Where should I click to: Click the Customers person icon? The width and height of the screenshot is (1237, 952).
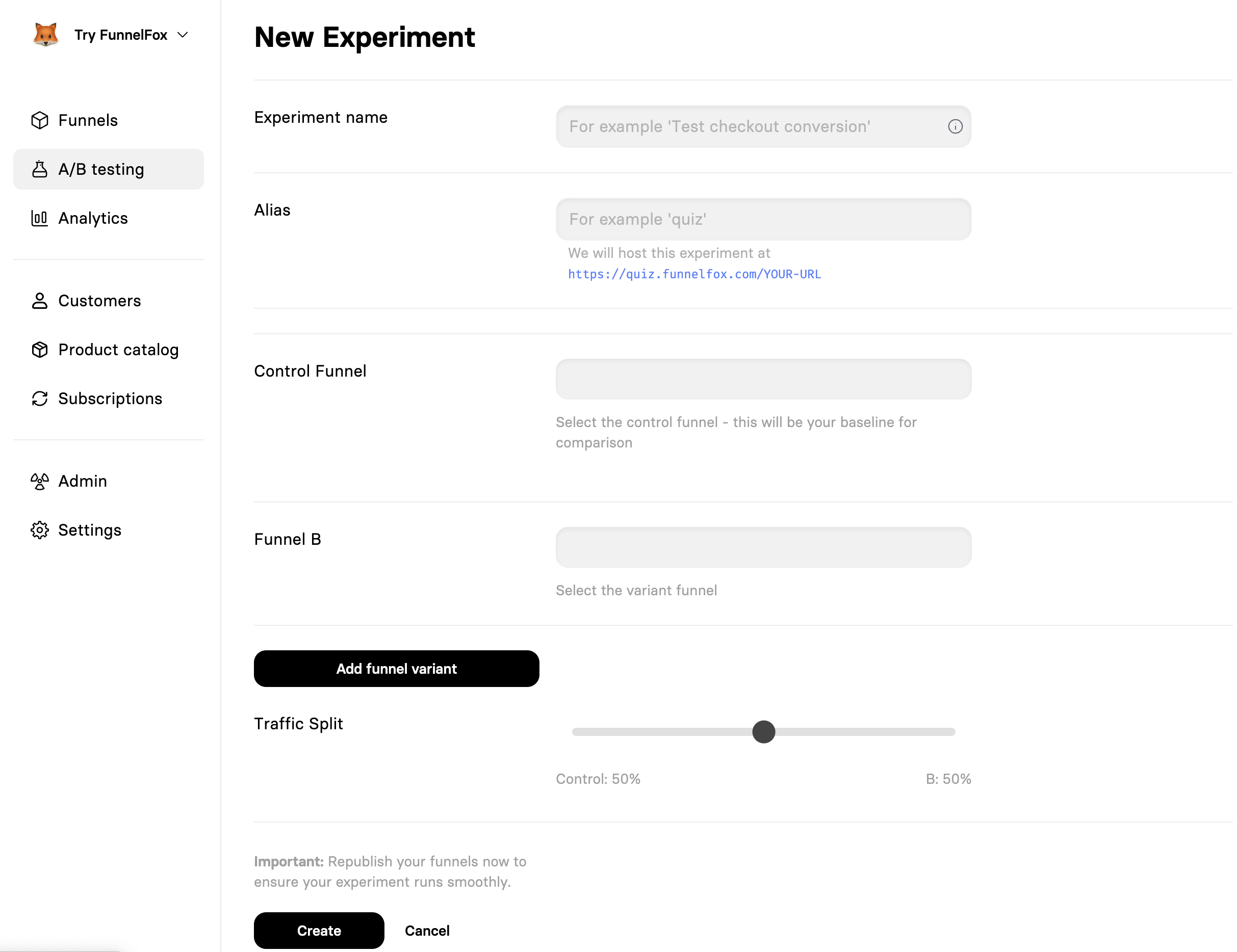tap(40, 301)
